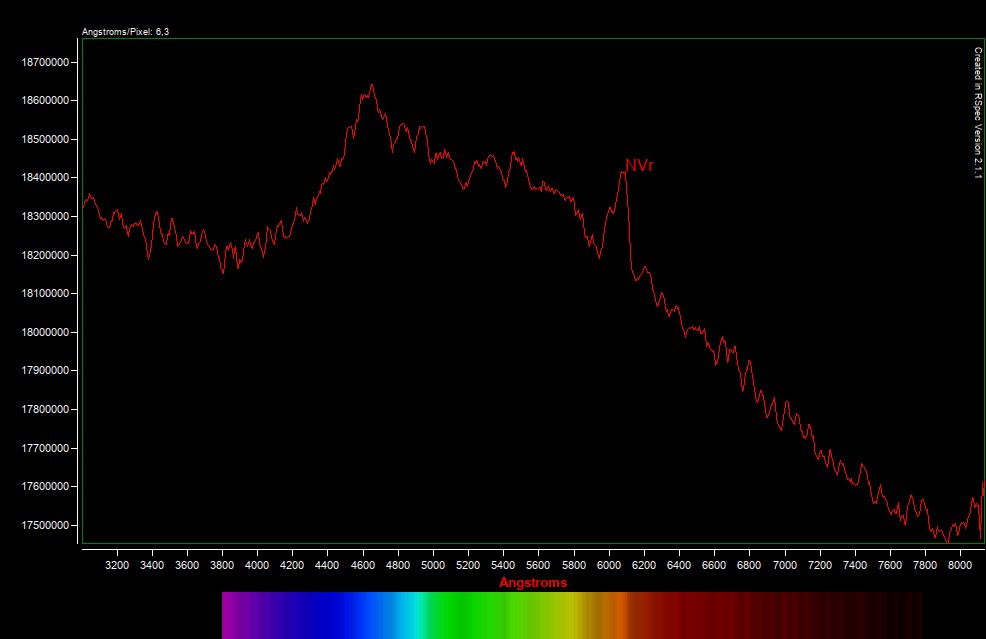Click the Created in RSpec Version text

pos(977,112)
